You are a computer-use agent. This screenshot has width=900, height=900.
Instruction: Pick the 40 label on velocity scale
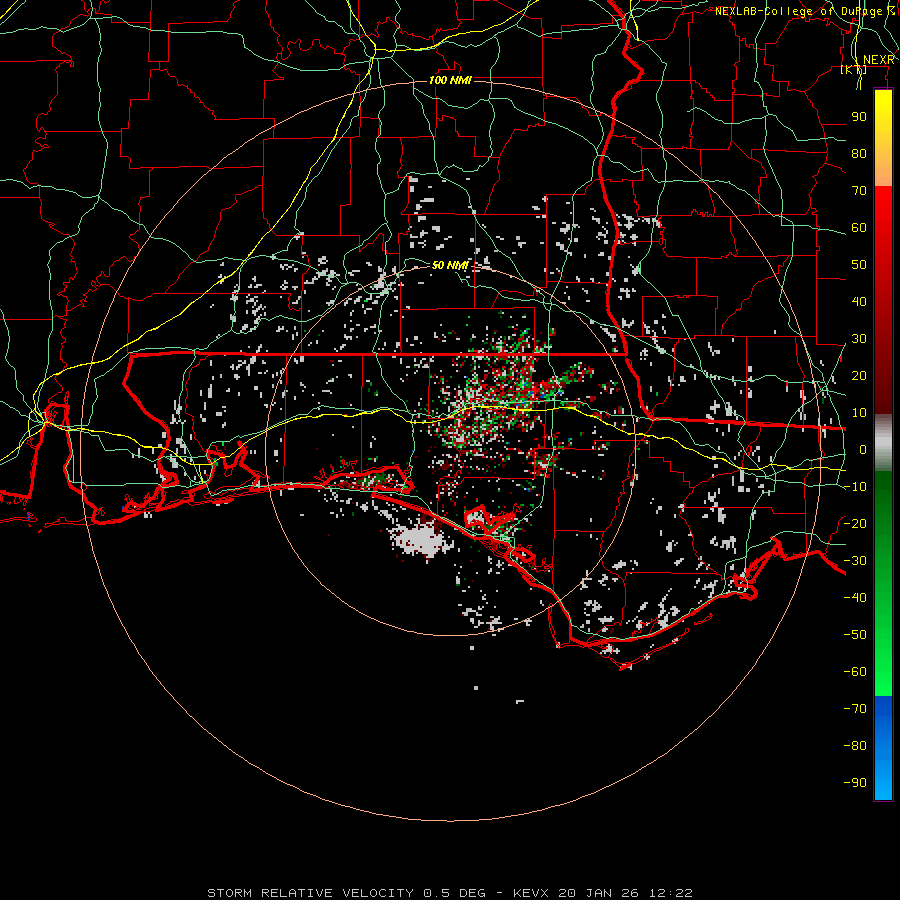point(859,302)
